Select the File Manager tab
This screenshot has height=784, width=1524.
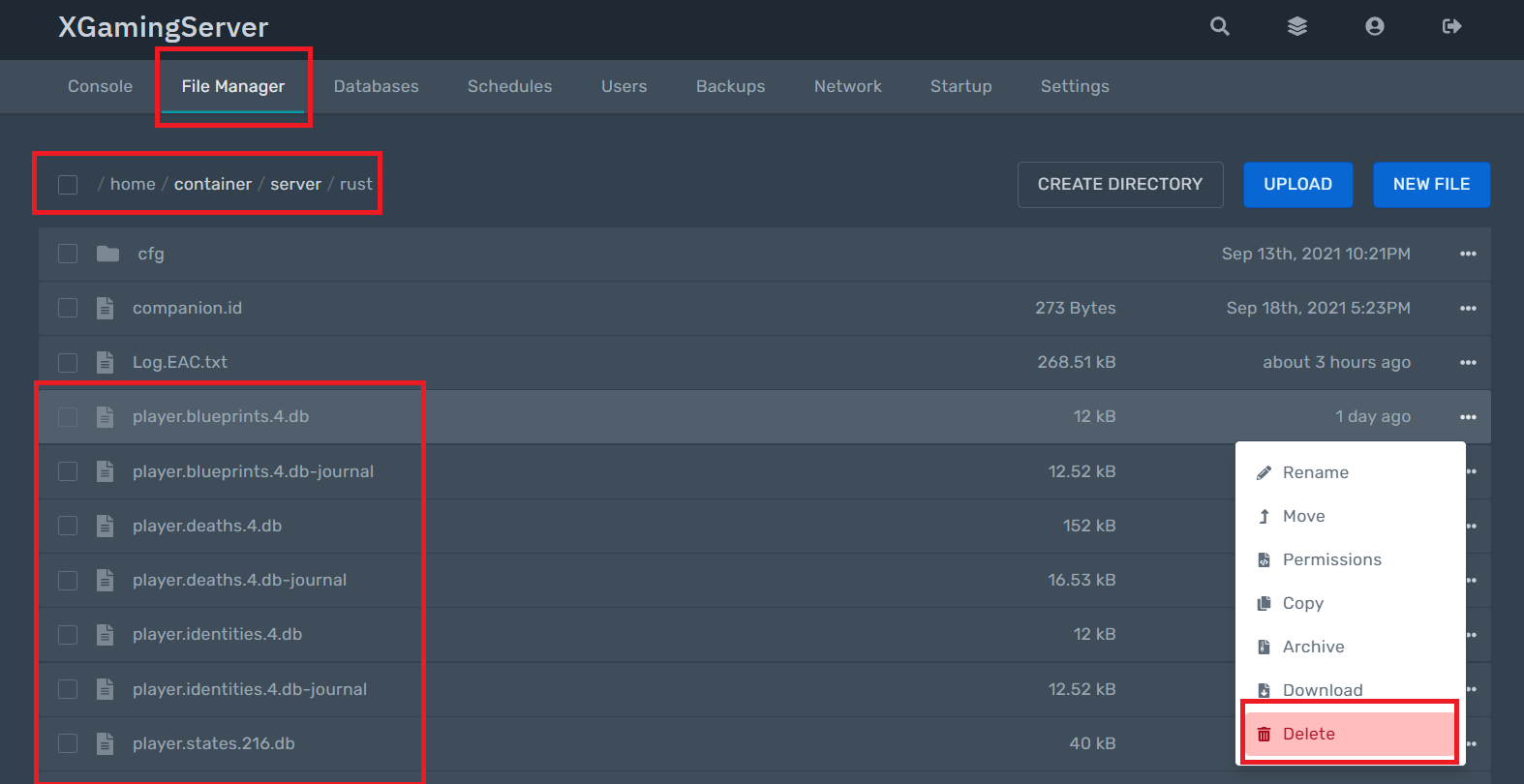[x=233, y=86]
